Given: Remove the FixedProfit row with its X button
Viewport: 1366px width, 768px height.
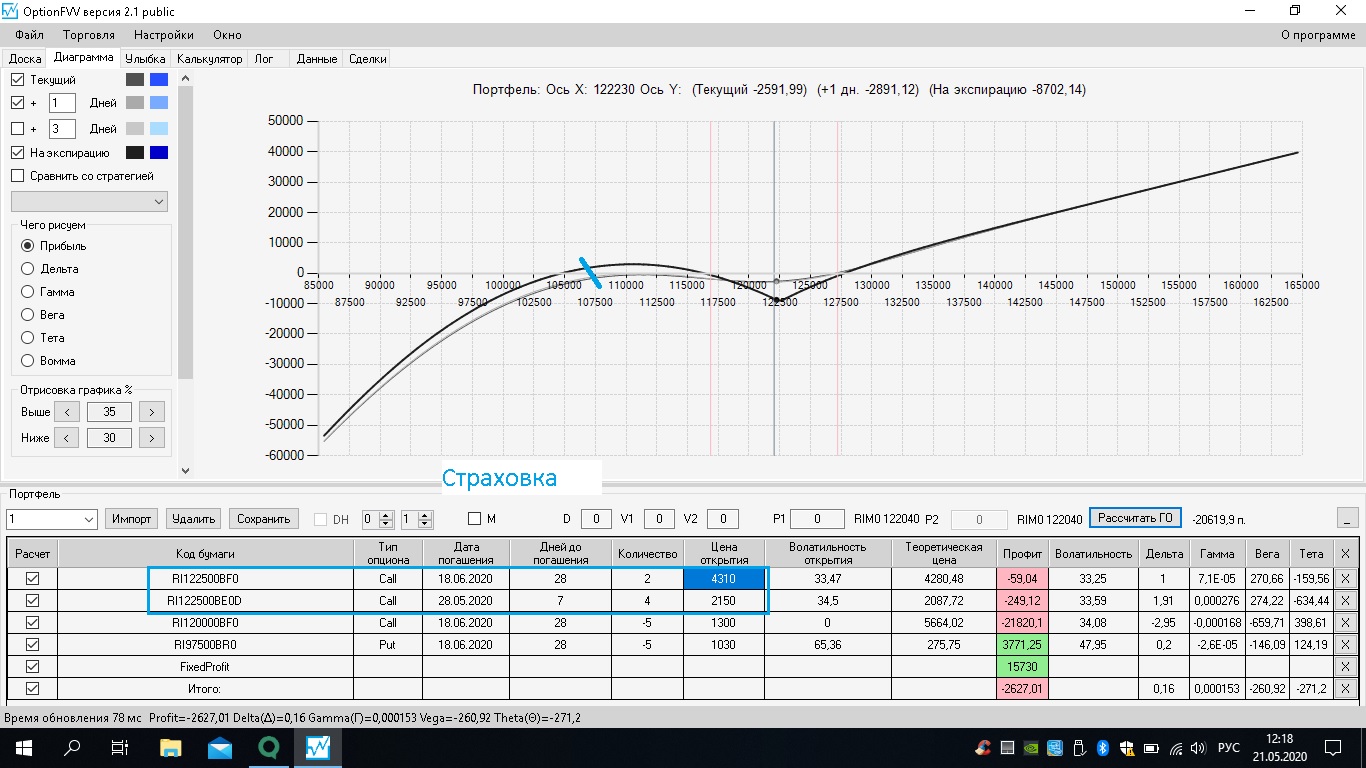Looking at the screenshot, I should pos(1345,667).
